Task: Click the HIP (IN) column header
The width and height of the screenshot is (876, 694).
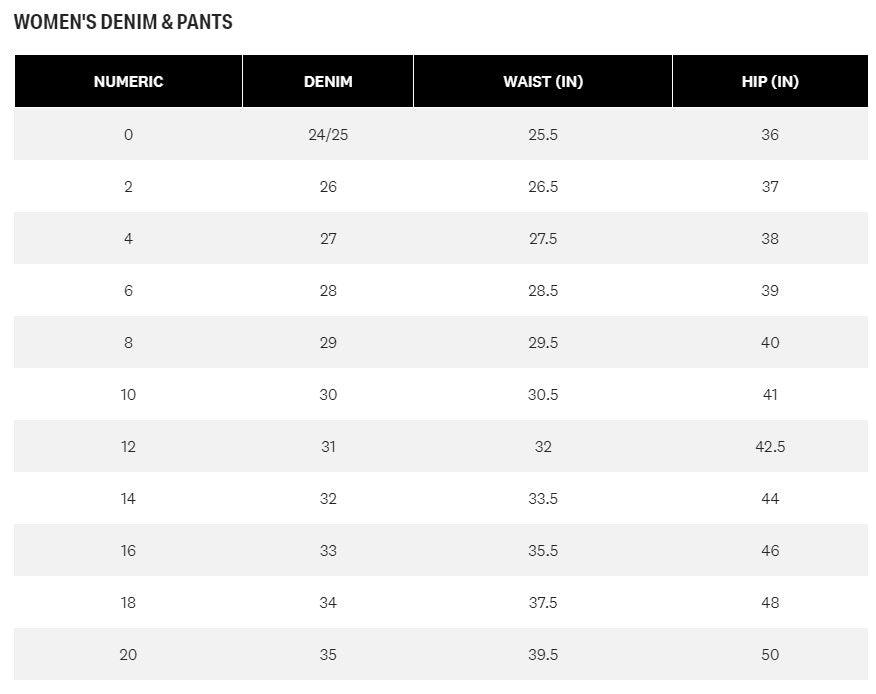Action: 770,82
